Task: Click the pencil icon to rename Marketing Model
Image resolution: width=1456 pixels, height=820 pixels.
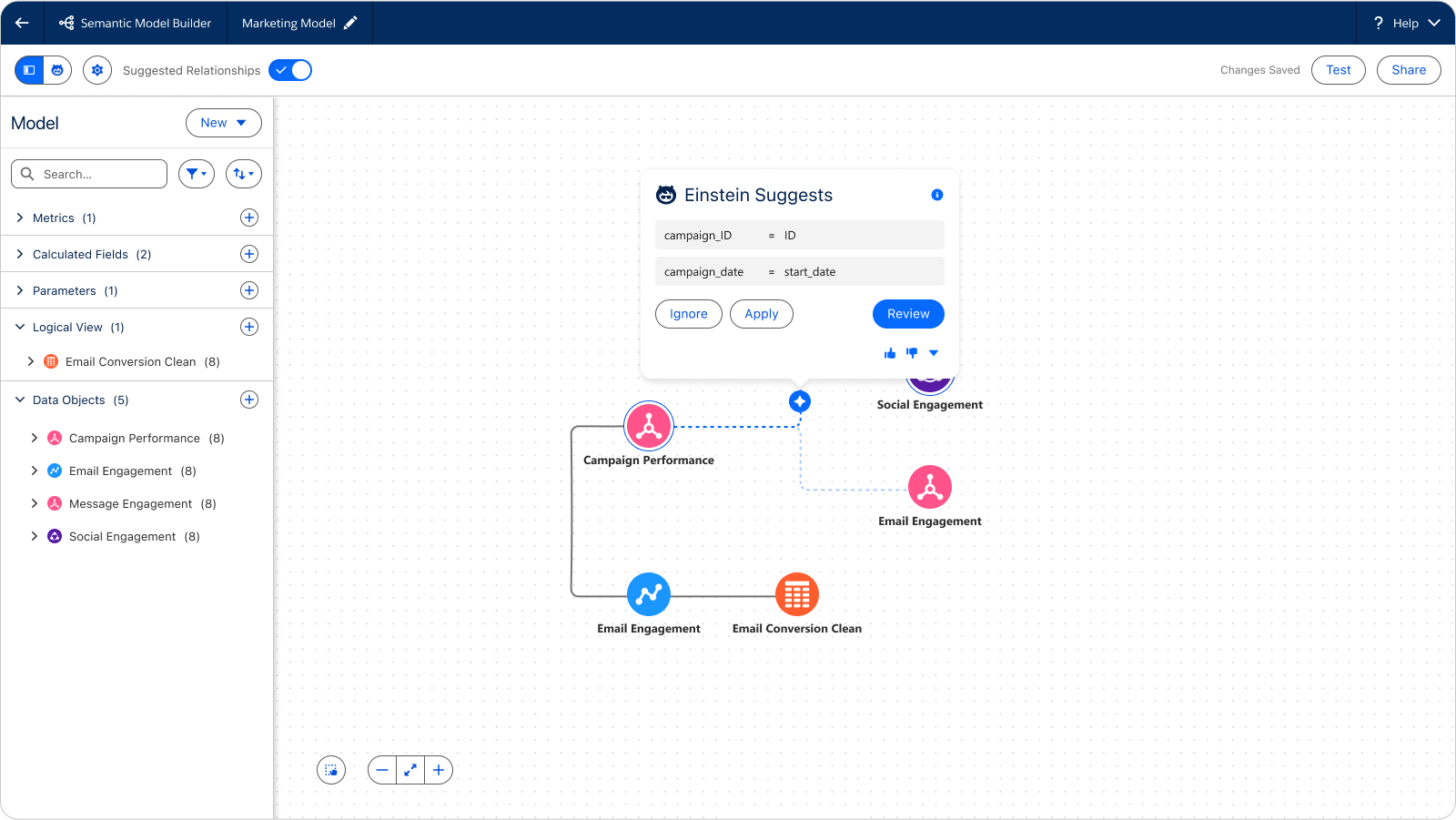Action: pyautogui.click(x=350, y=23)
